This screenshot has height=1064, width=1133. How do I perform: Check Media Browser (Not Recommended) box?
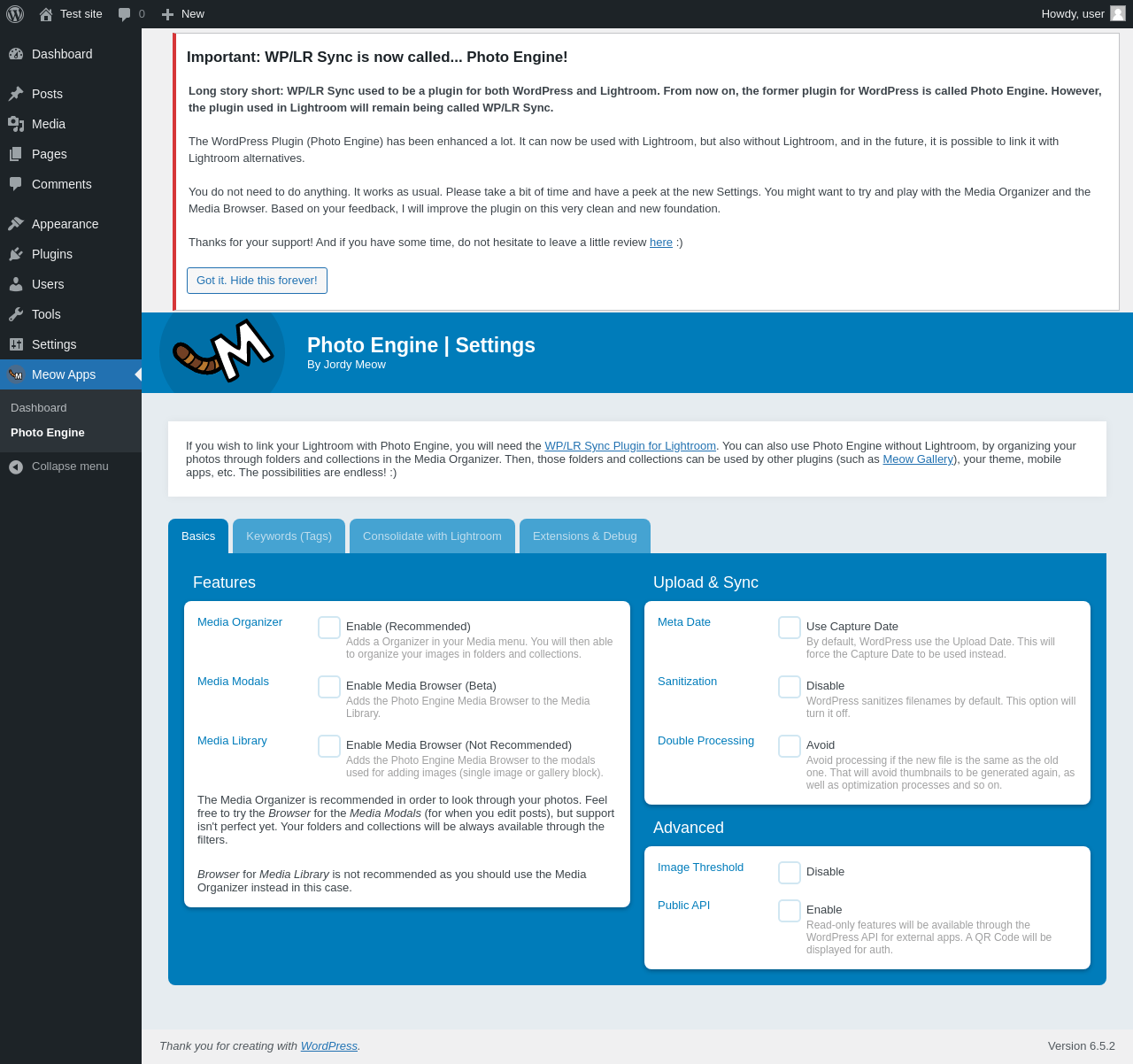(x=329, y=746)
